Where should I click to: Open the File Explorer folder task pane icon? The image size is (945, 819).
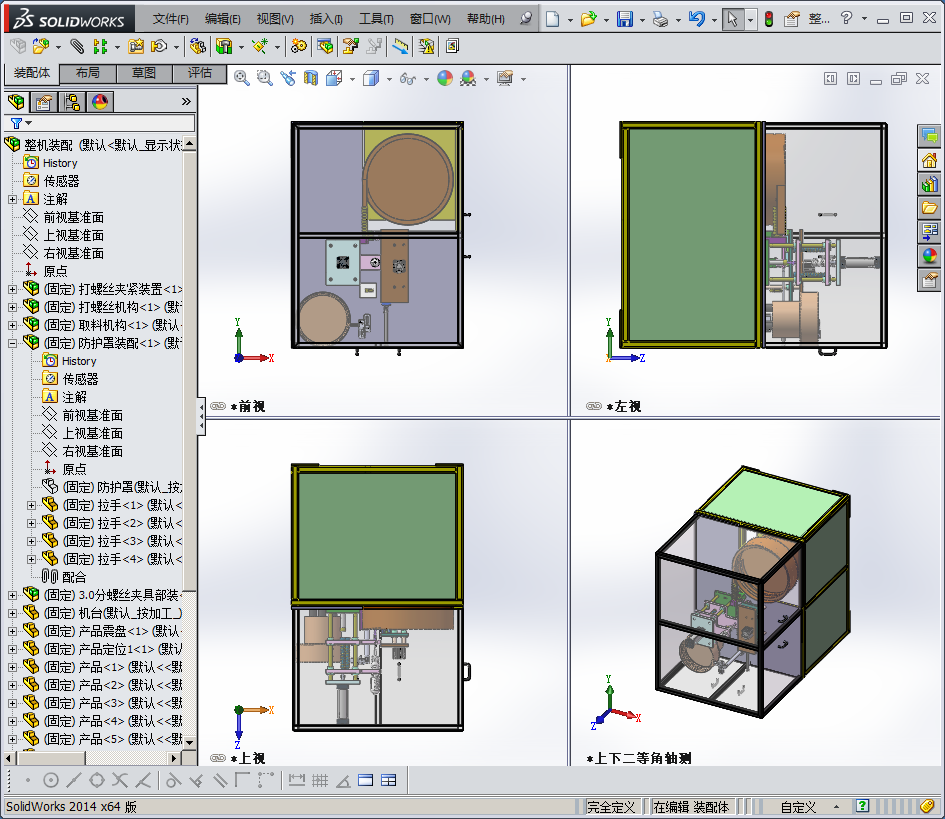(929, 208)
